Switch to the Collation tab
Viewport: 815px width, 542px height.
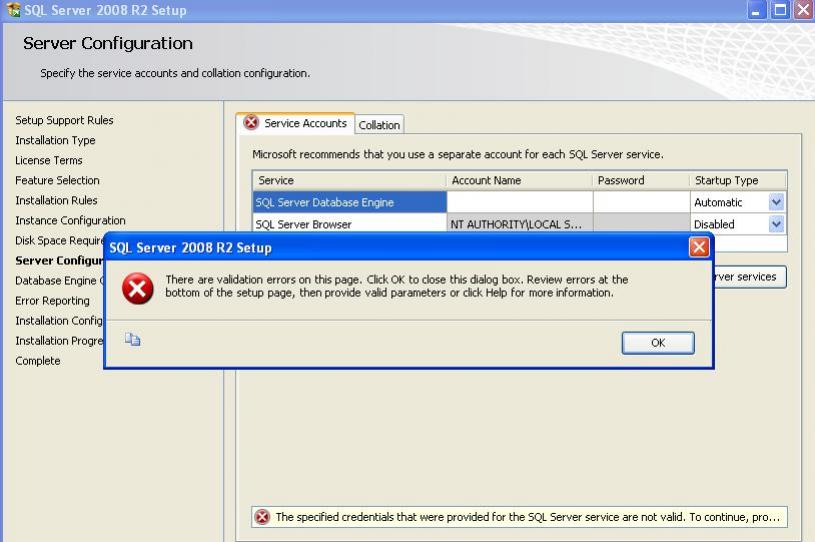click(379, 125)
